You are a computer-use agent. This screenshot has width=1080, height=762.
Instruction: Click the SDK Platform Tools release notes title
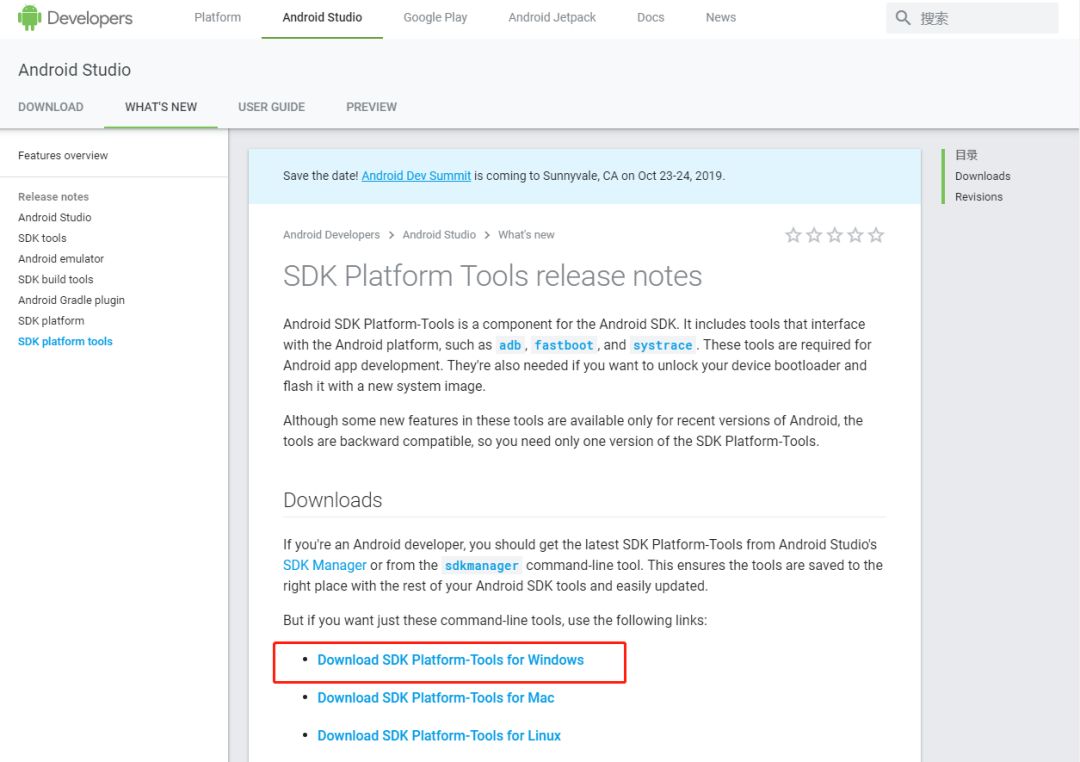pyautogui.click(x=492, y=276)
